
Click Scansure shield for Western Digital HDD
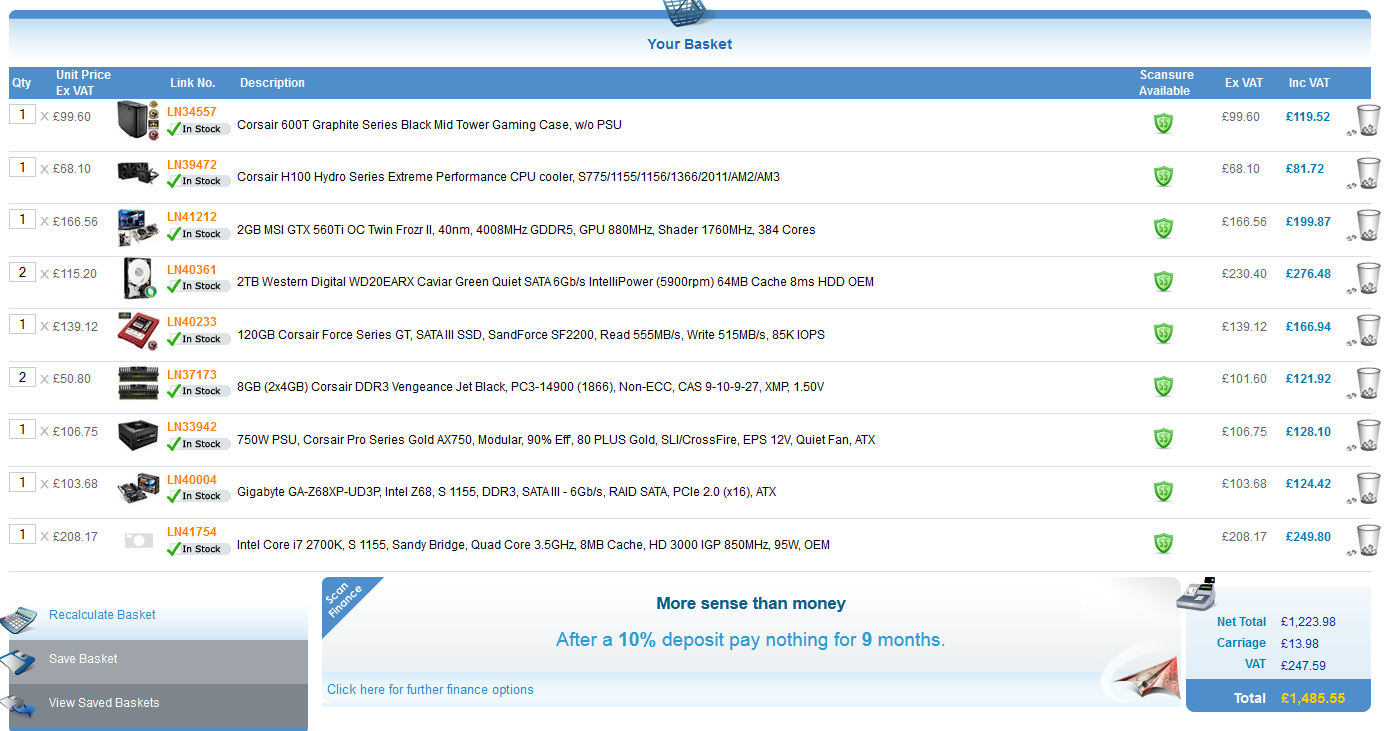click(1163, 281)
